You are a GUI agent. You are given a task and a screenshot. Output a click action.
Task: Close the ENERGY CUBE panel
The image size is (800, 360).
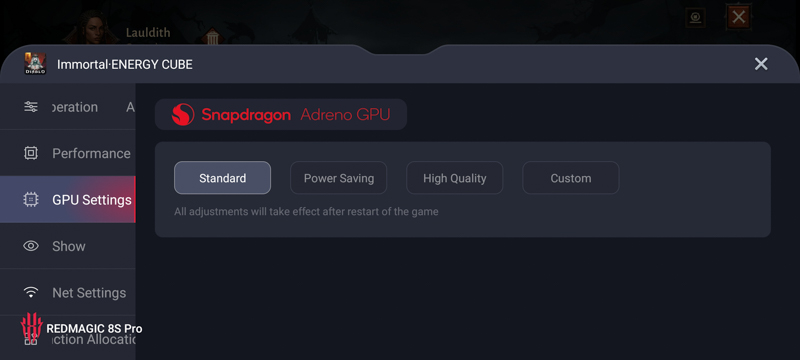[x=761, y=64]
